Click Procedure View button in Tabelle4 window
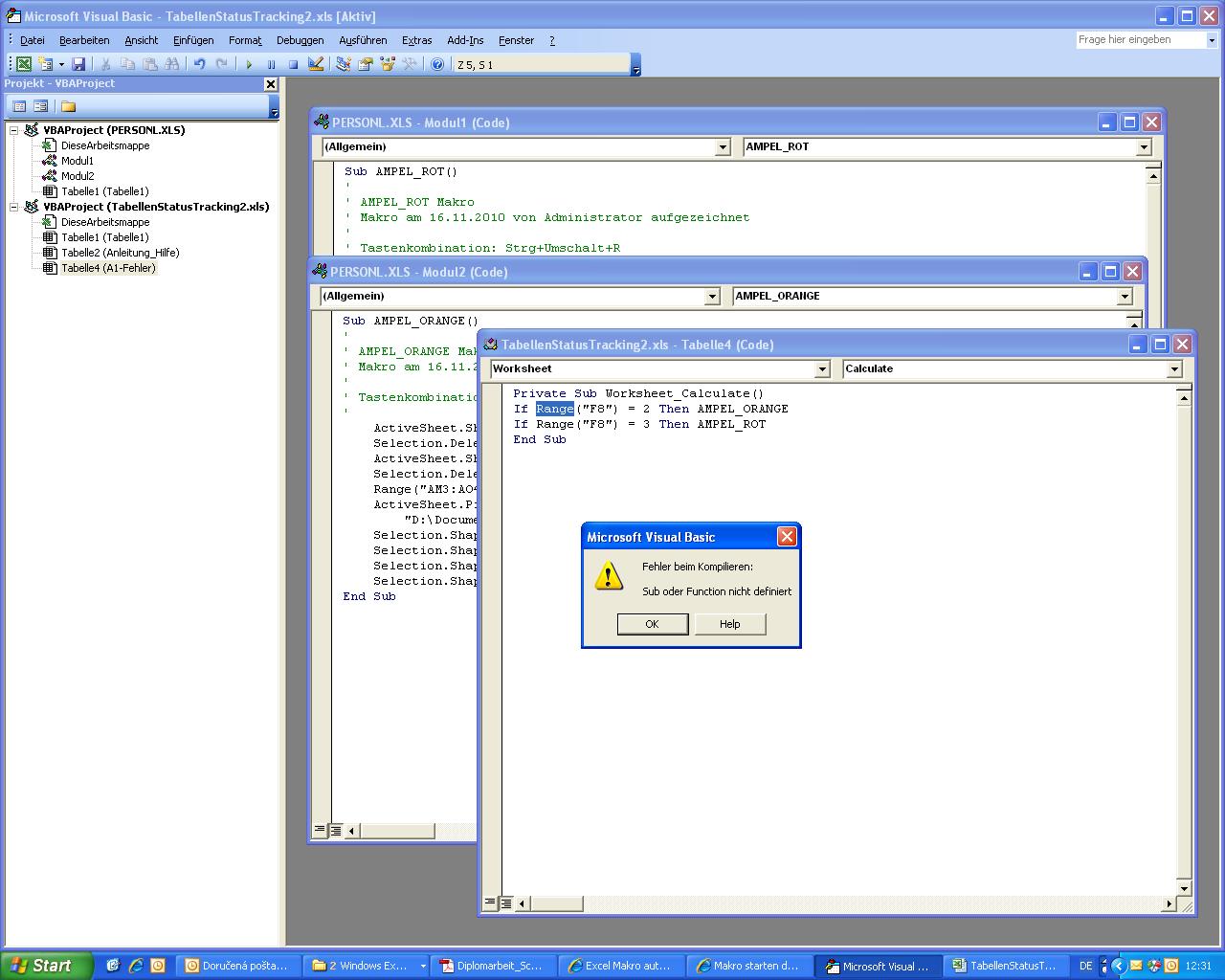The image size is (1225, 980). [x=490, y=902]
